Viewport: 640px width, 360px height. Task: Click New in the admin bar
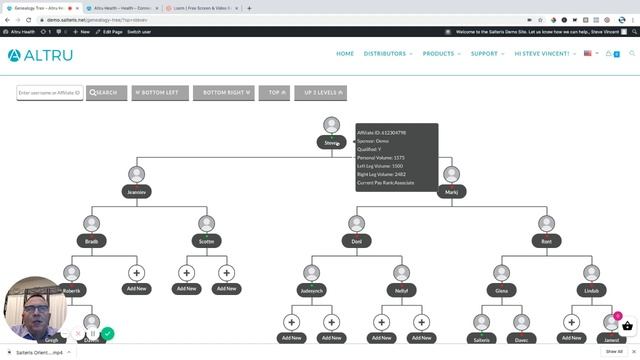(81, 32)
